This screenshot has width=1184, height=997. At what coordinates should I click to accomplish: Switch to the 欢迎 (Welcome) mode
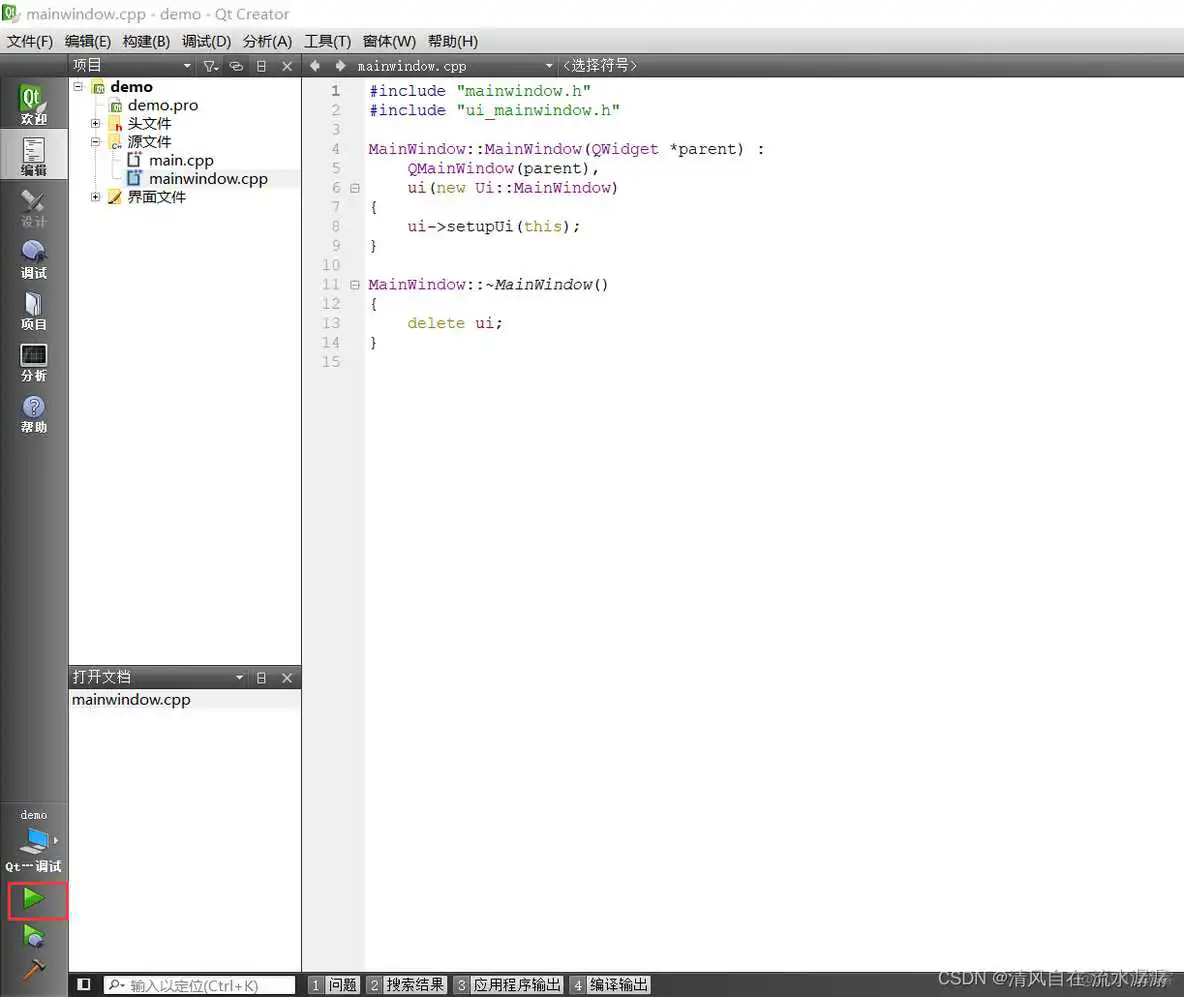tap(33, 103)
